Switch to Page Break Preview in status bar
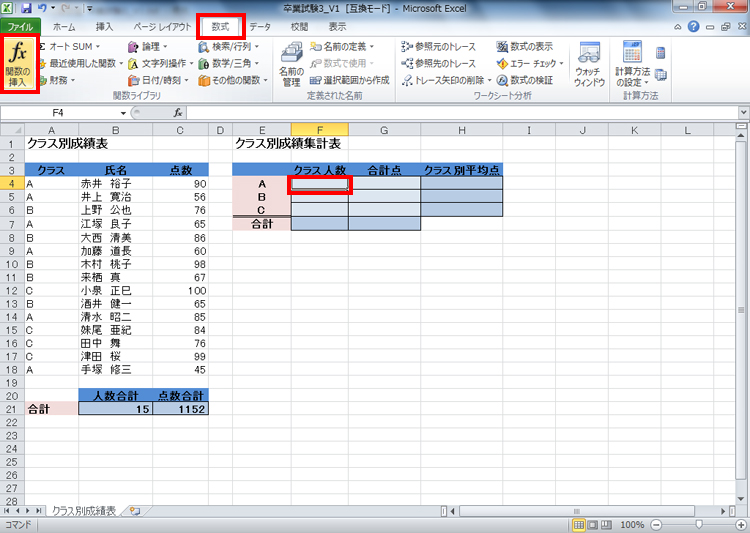The image size is (750, 533). point(606,525)
